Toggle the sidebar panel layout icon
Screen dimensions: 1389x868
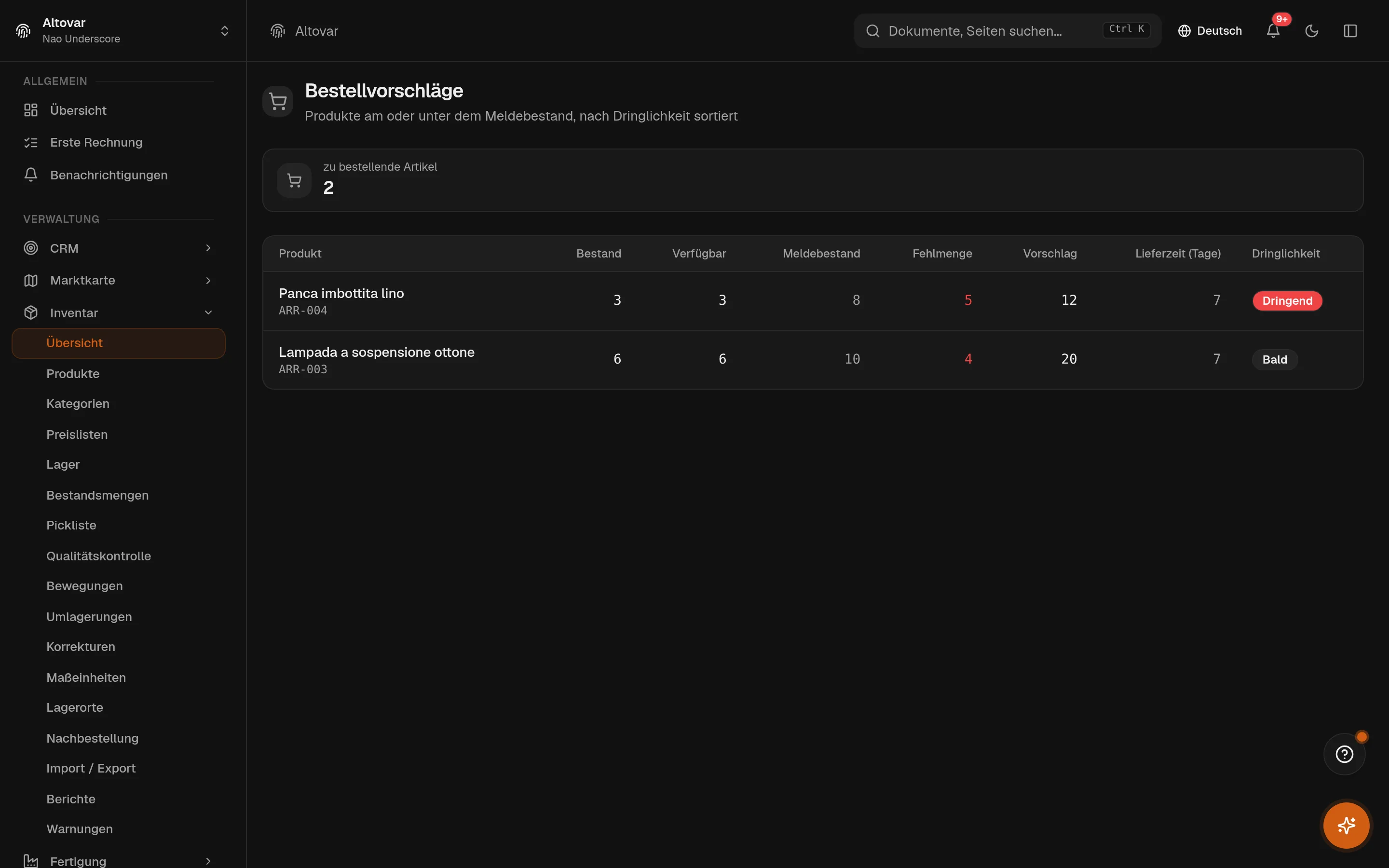click(1350, 31)
